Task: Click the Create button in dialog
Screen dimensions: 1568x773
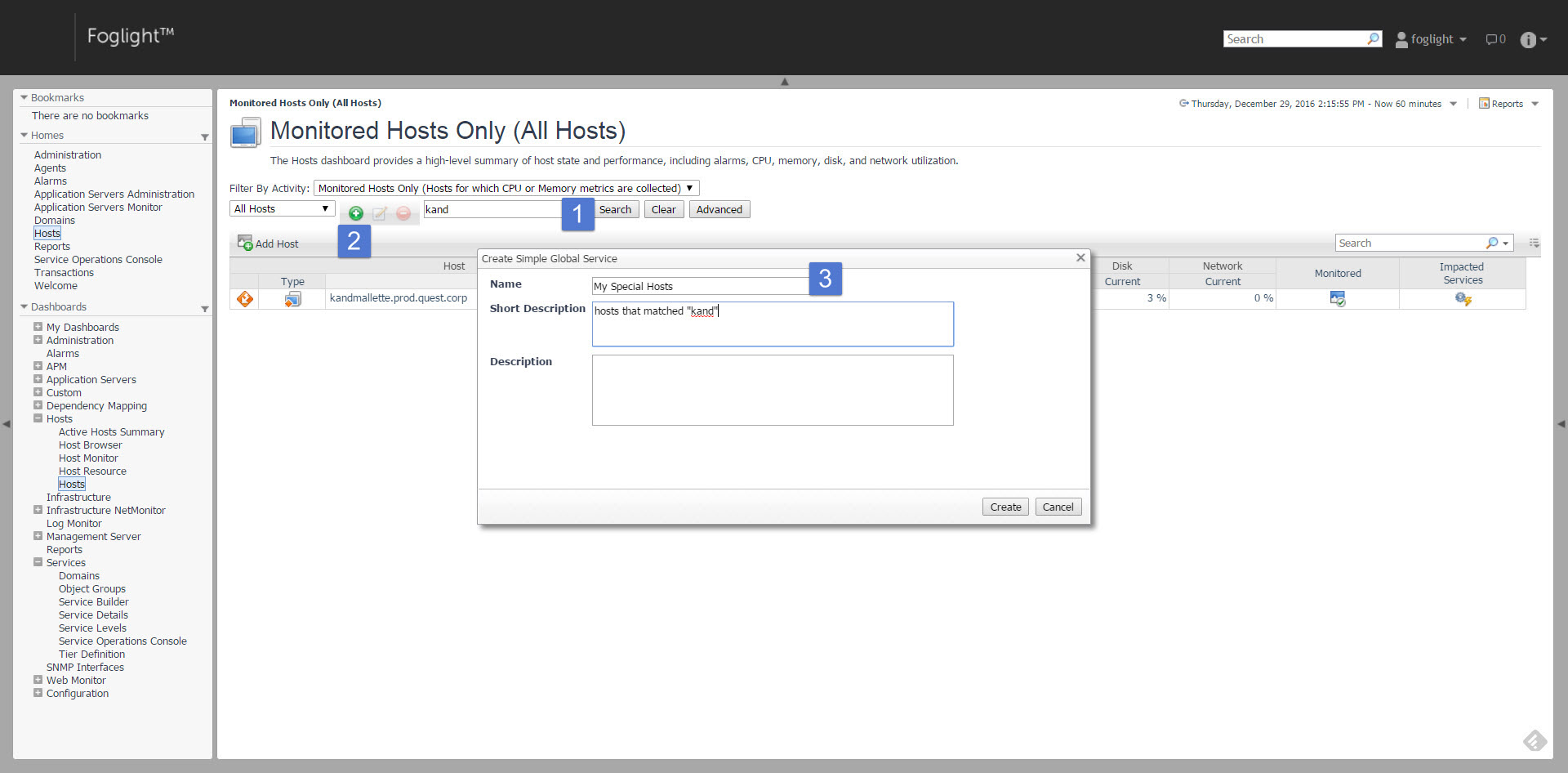Action: click(x=1005, y=507)
